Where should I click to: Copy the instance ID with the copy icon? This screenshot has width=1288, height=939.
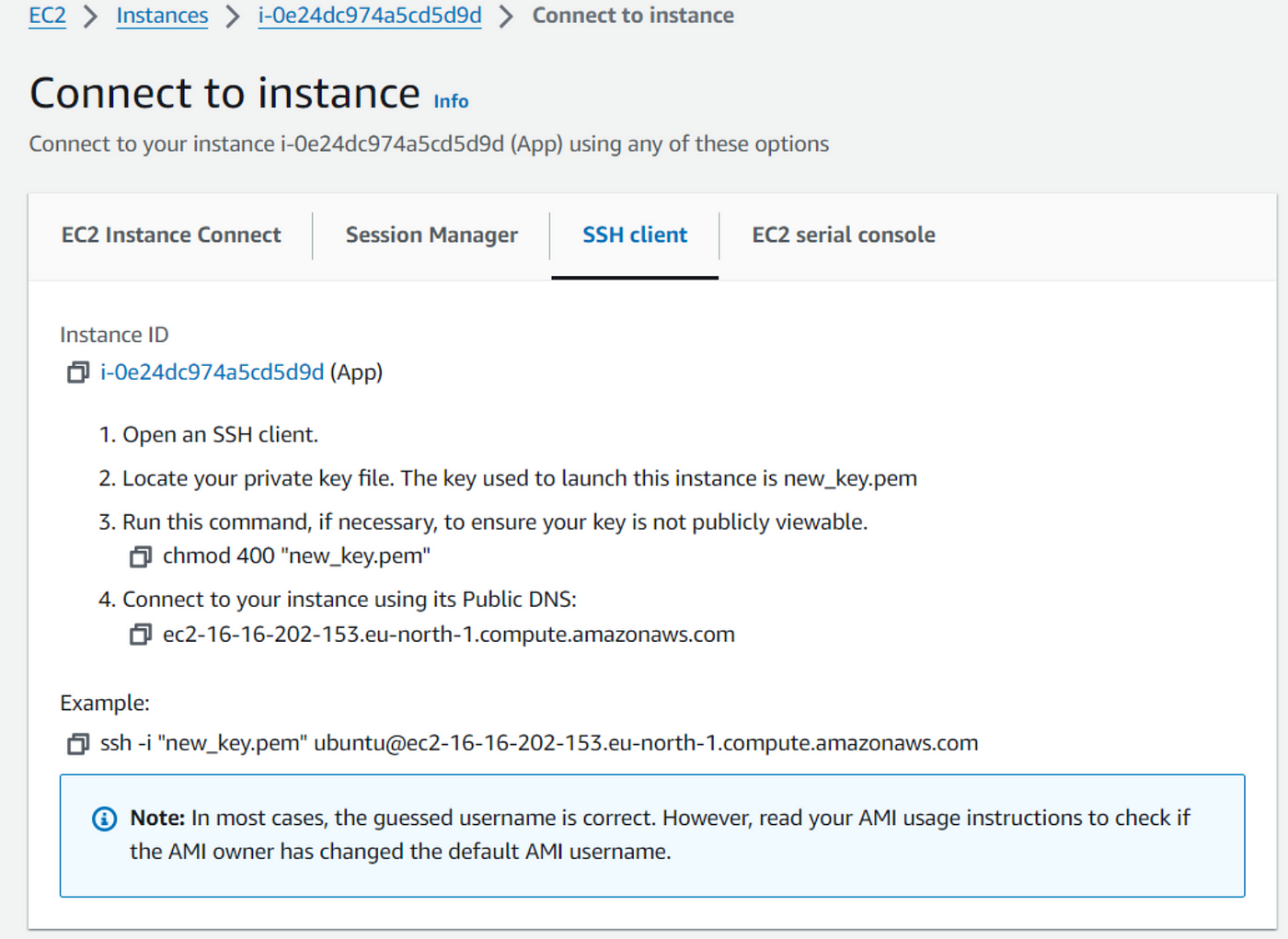click(x=78, y=372)
